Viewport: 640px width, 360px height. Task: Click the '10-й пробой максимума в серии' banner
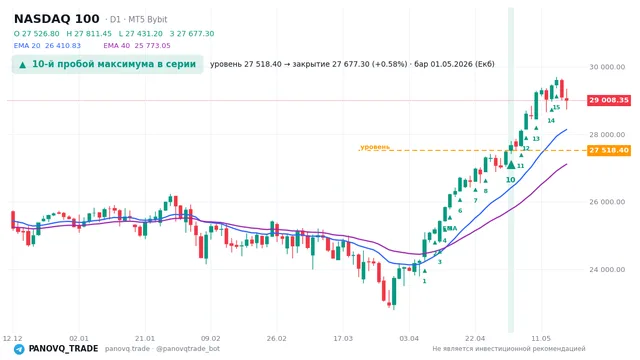107,64
